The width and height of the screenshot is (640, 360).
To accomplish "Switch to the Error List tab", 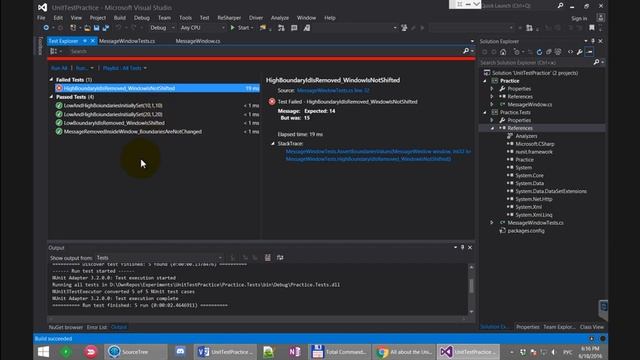I will point(97,327).
